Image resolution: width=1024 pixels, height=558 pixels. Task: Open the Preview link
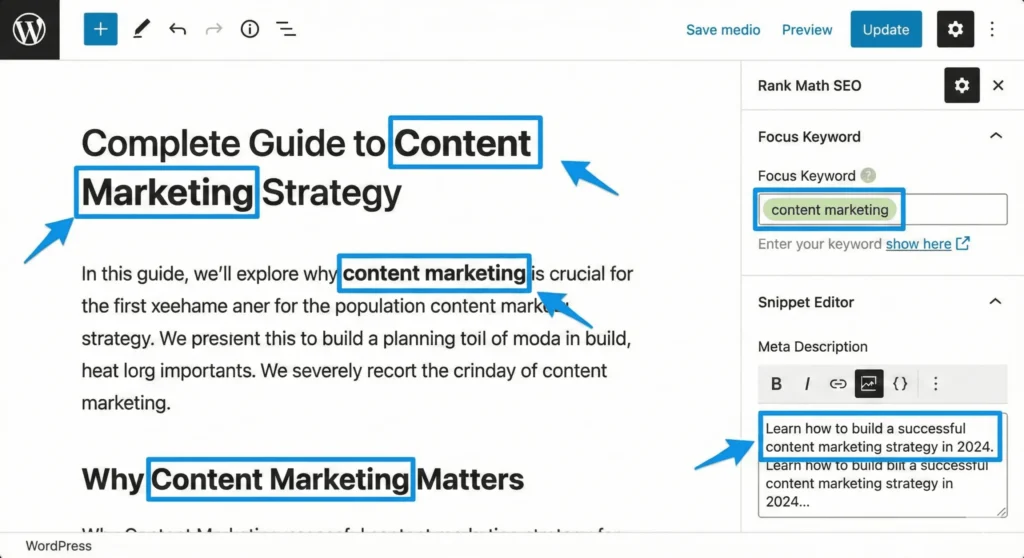coord(807,29)
